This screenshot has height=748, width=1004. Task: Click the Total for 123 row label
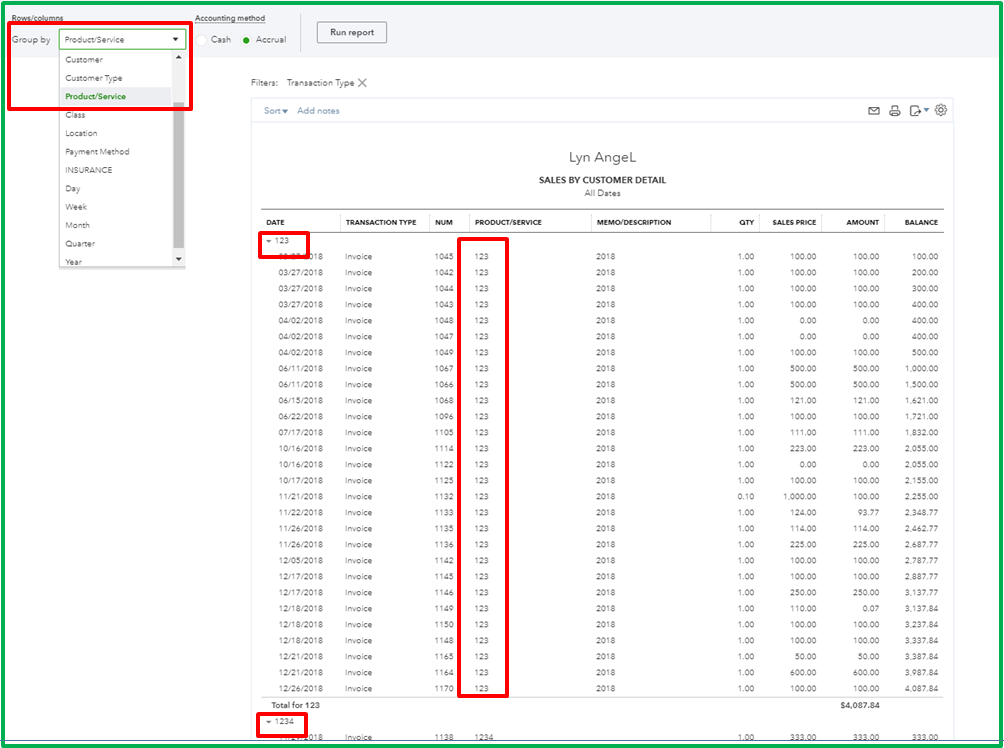(x=295, y=705)
